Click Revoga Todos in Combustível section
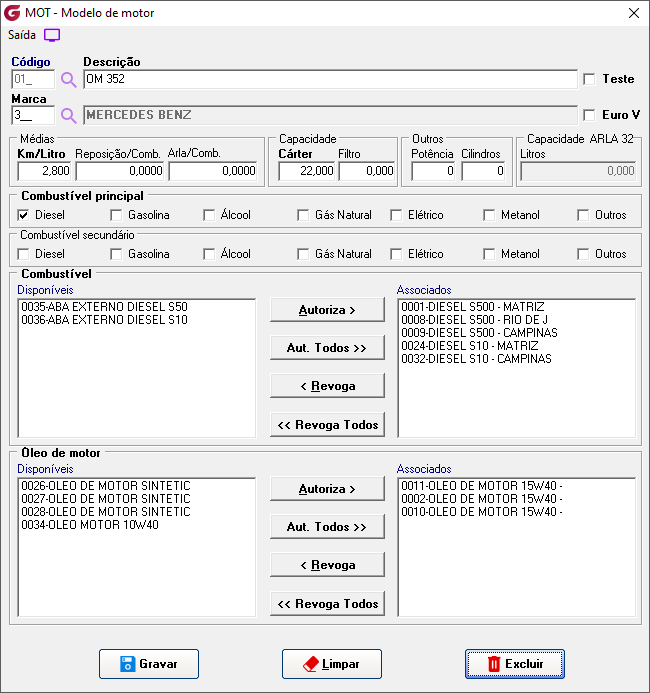 (x=327, y=425)
